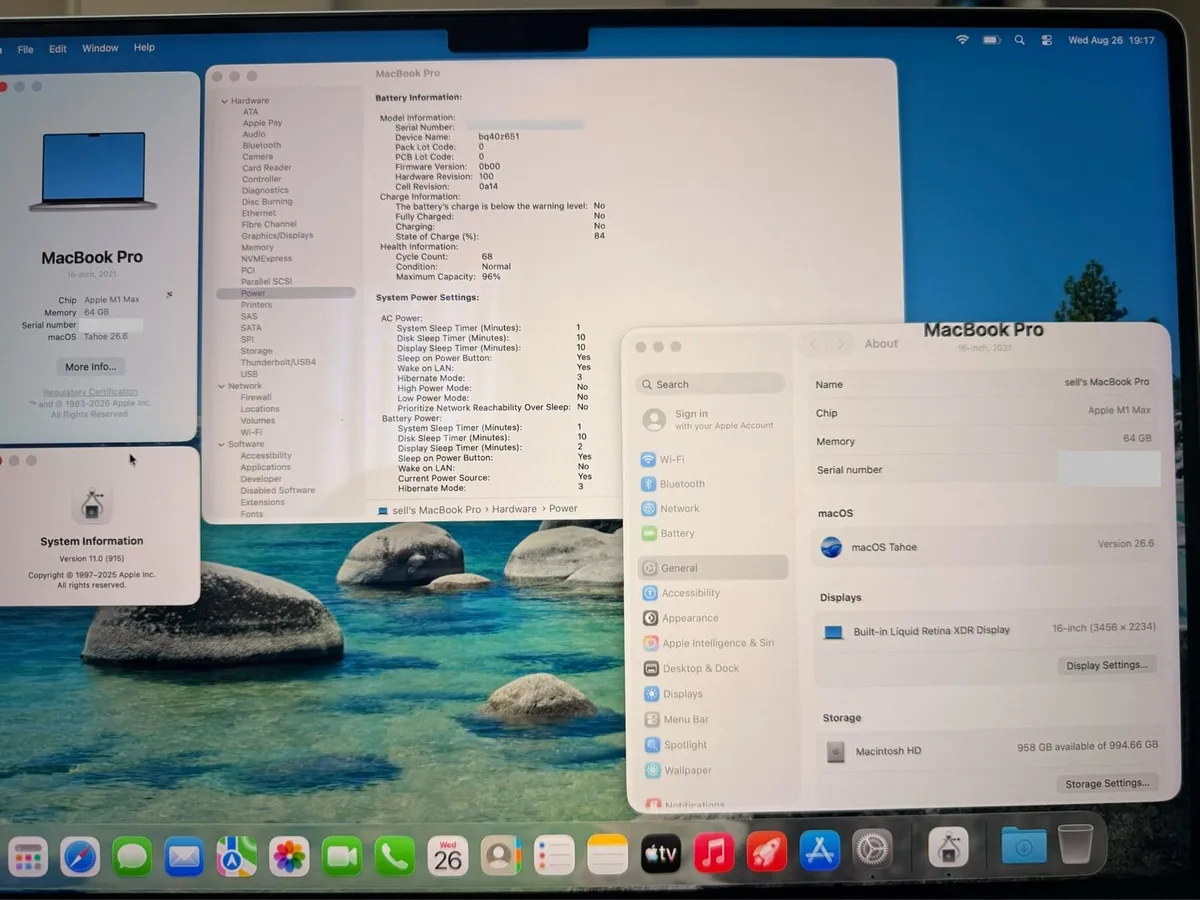The width and height of the screenshot is (1200, 900).
Task: Click Display Settings... button
Action: pyautogui.click(x=1106, y=665)
